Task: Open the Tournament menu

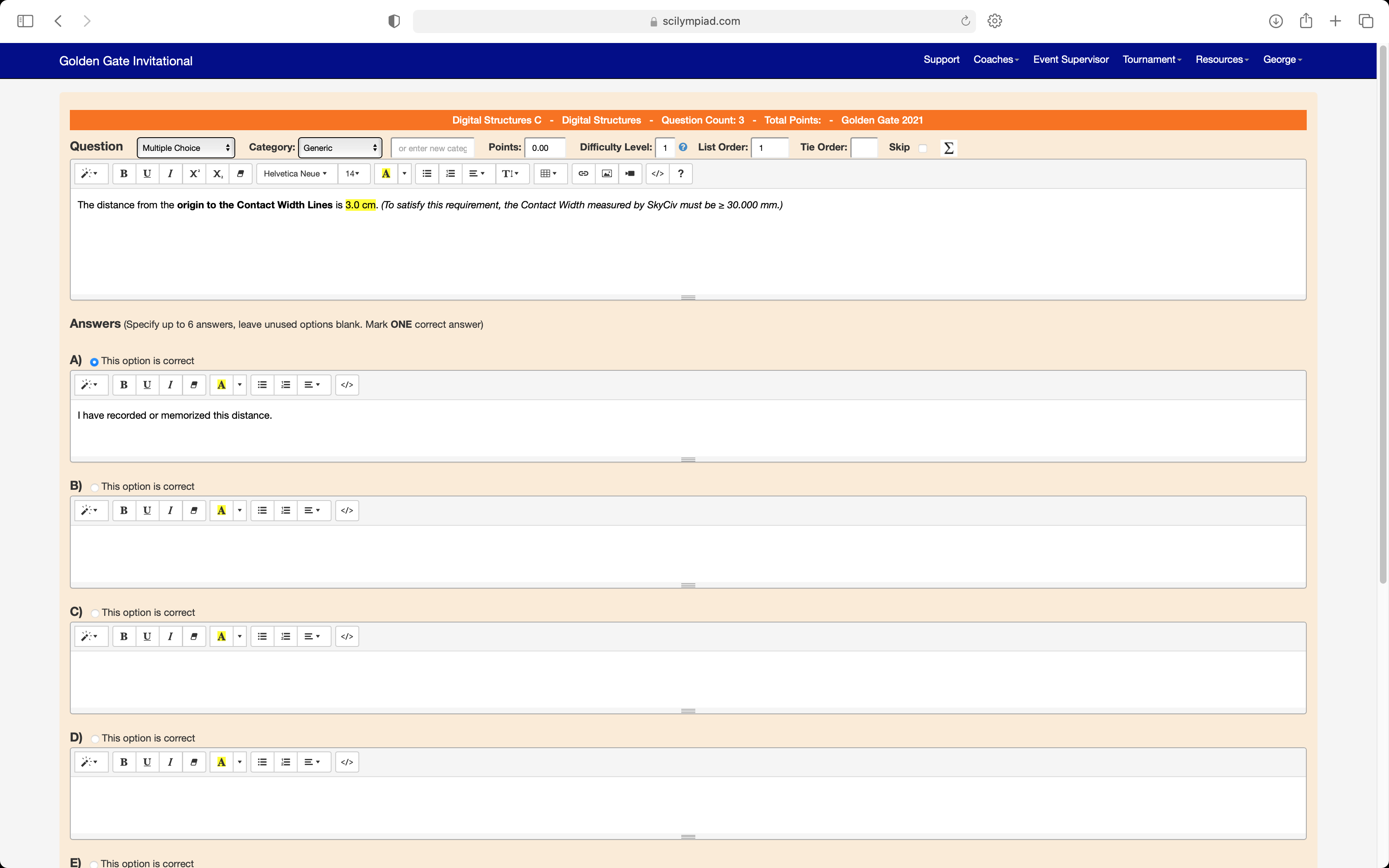Action: click(1151, 60)
